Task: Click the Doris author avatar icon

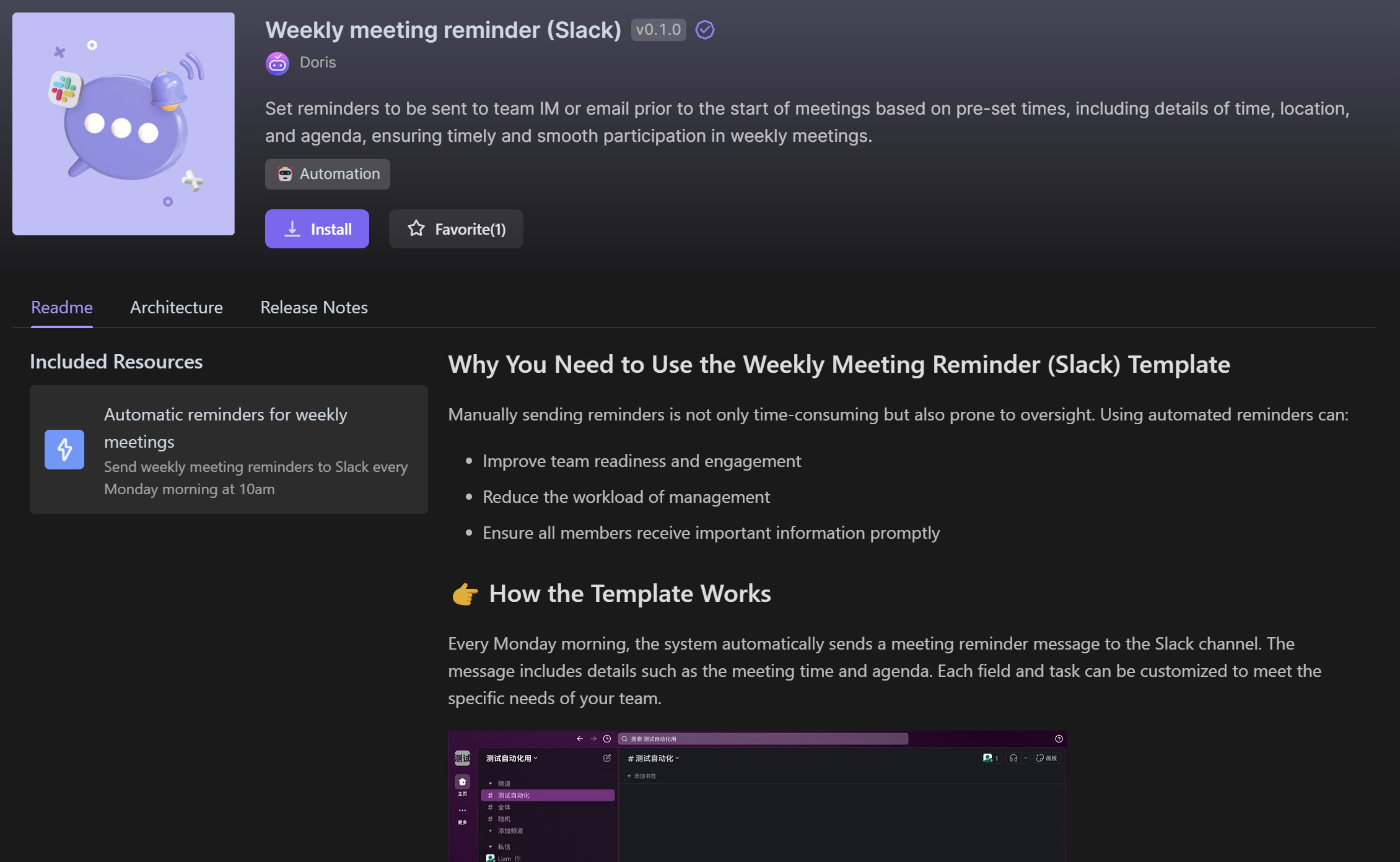Action: click(278, 62)
